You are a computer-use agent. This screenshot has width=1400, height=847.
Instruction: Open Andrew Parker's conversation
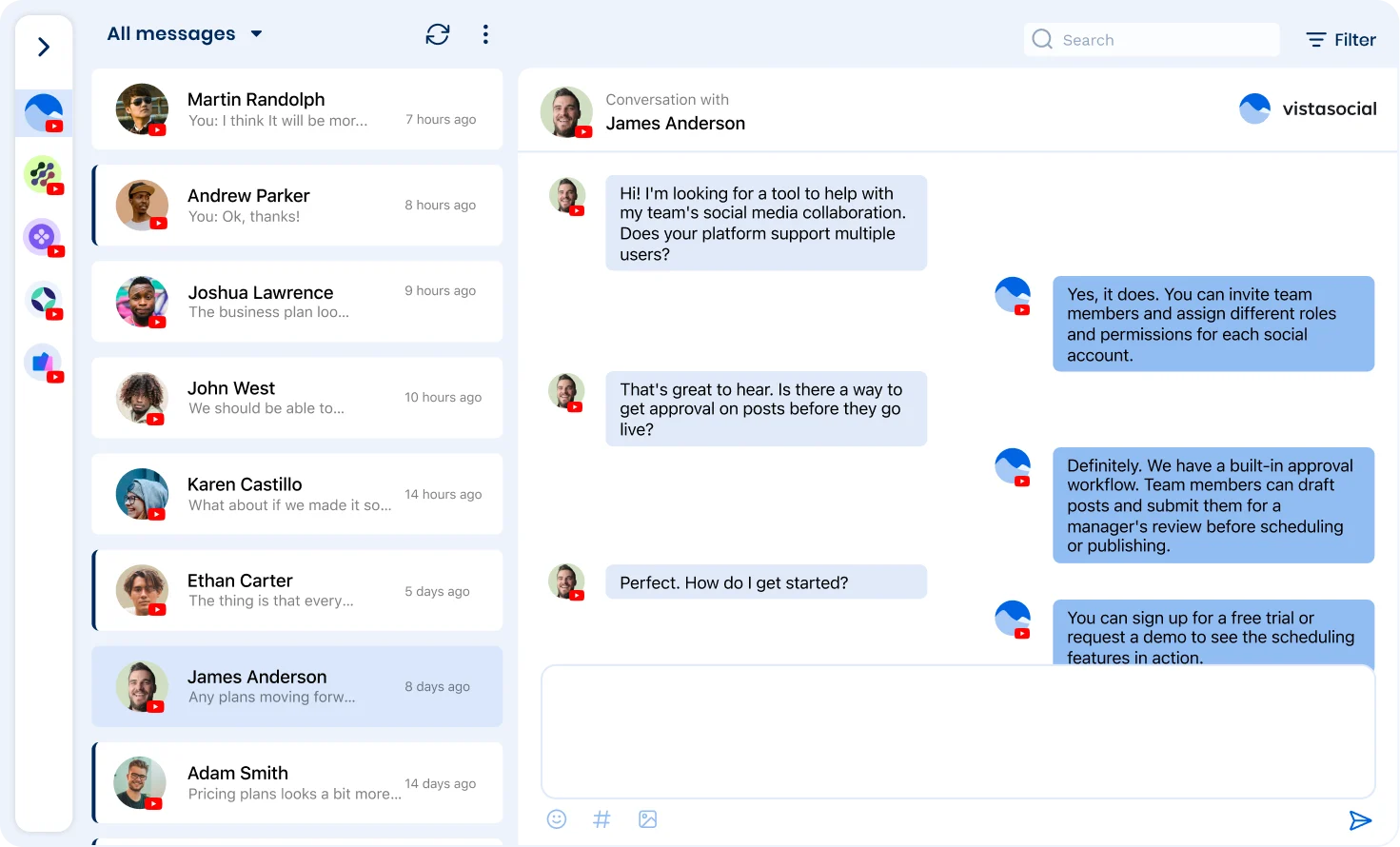click(297, 206)
